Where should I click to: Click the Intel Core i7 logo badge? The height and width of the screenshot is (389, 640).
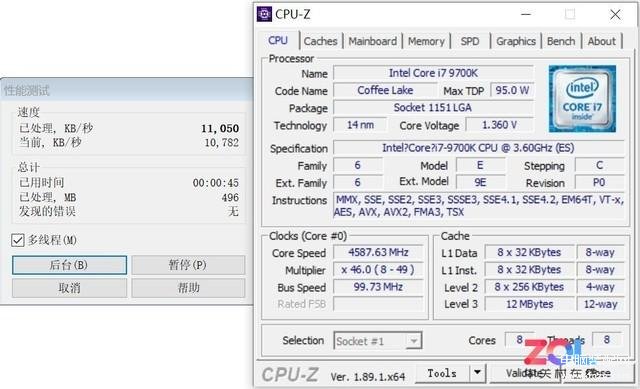[x=582, y=98]
